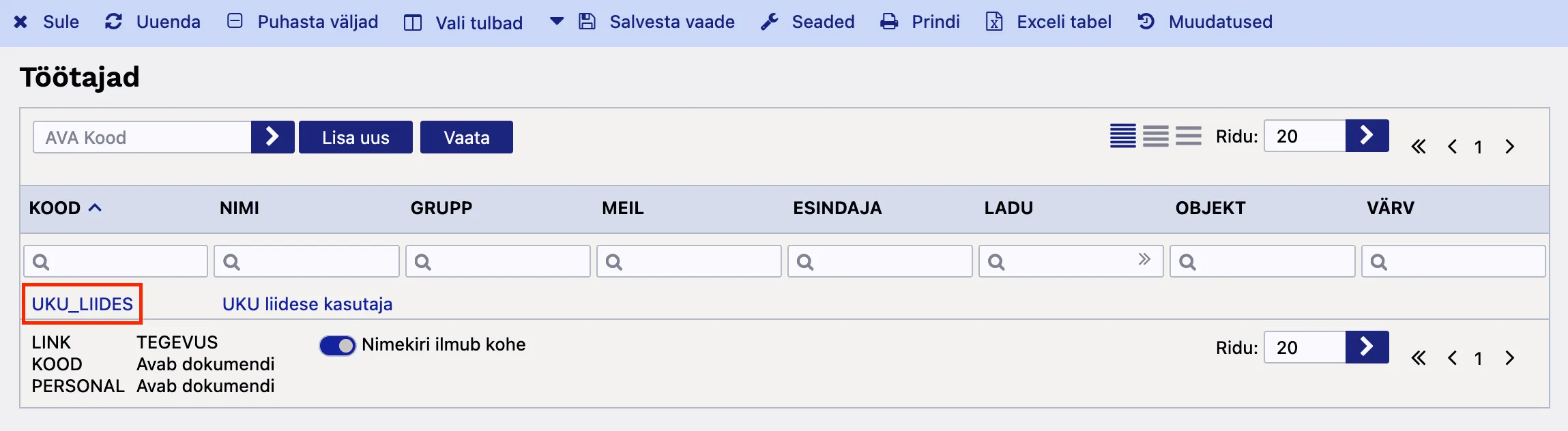
Task: Click the Prindi printer icon
Action: [x=889, y=22]
